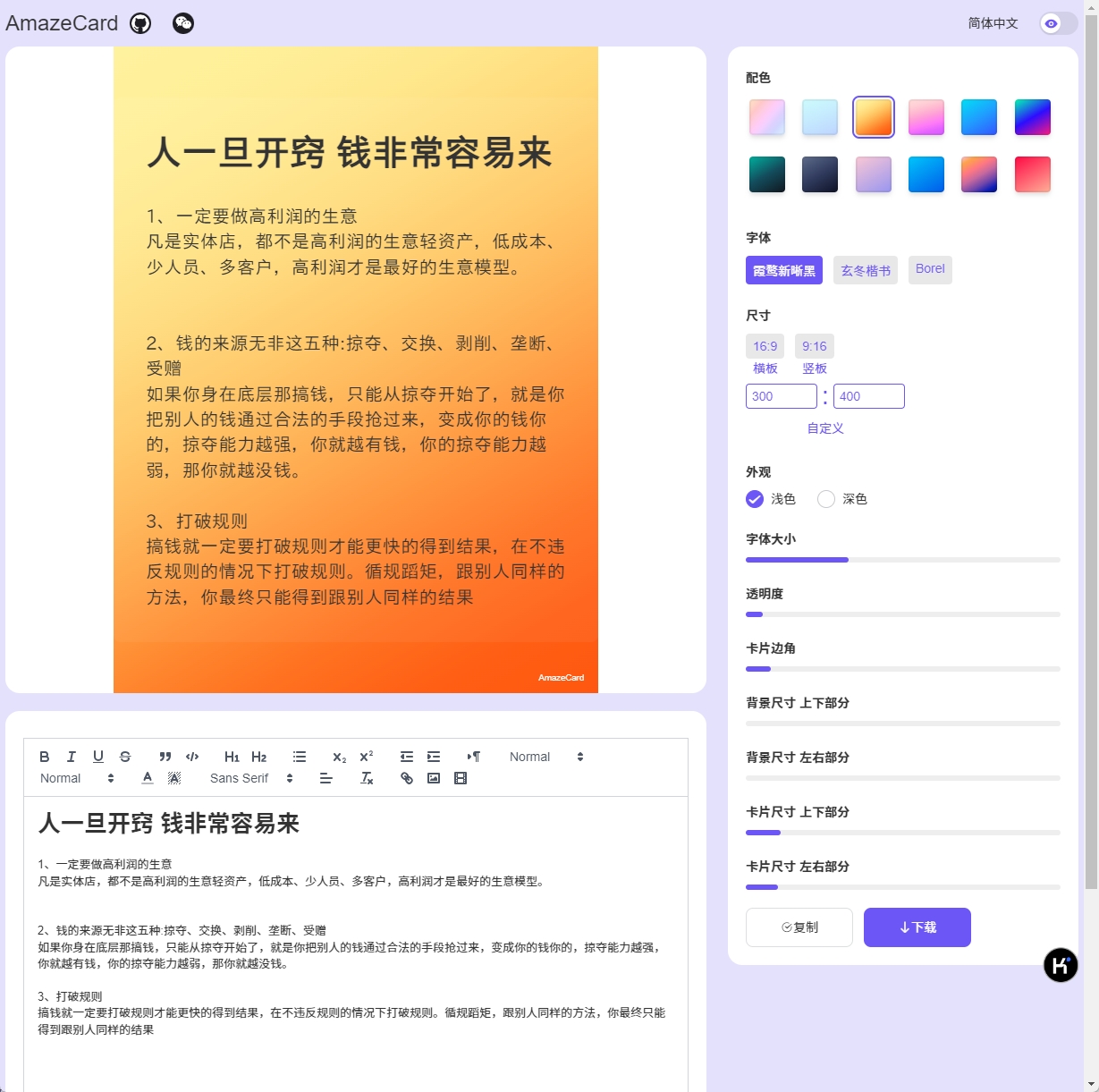The width and height of the screenshot is (1099, 1092).
Task: Open the text background color picker
Action: click(174, 778)
